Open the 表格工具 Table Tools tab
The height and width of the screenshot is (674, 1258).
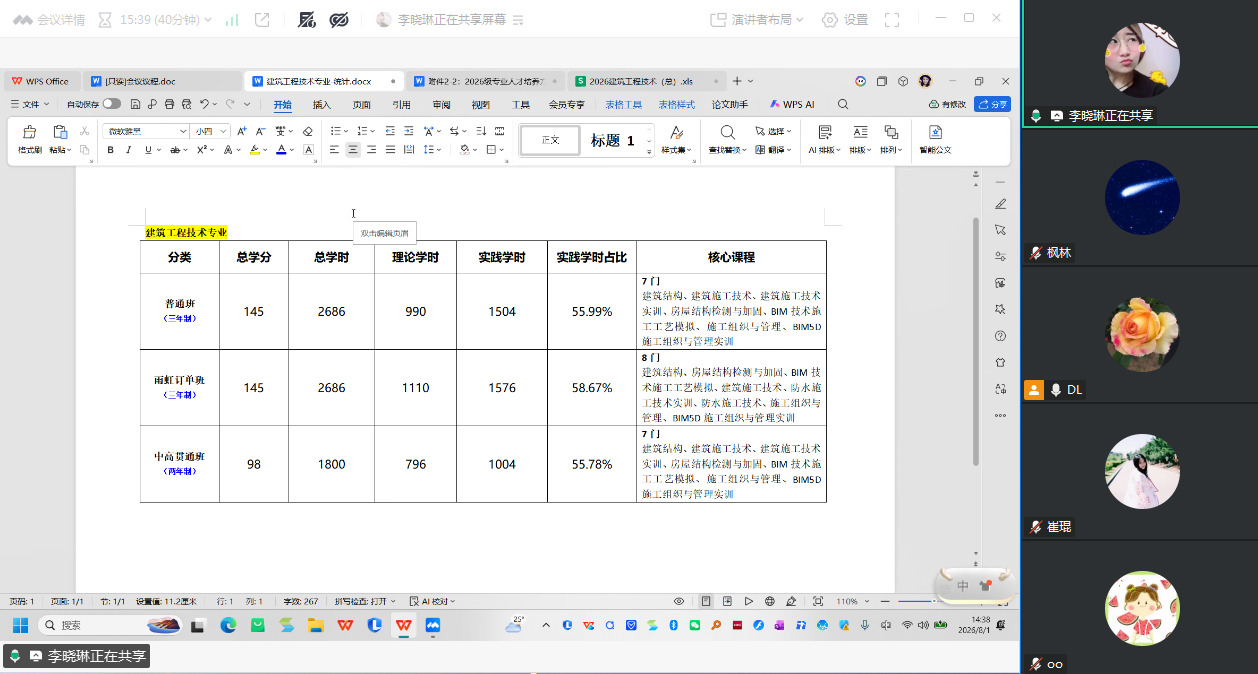point(624,104)
